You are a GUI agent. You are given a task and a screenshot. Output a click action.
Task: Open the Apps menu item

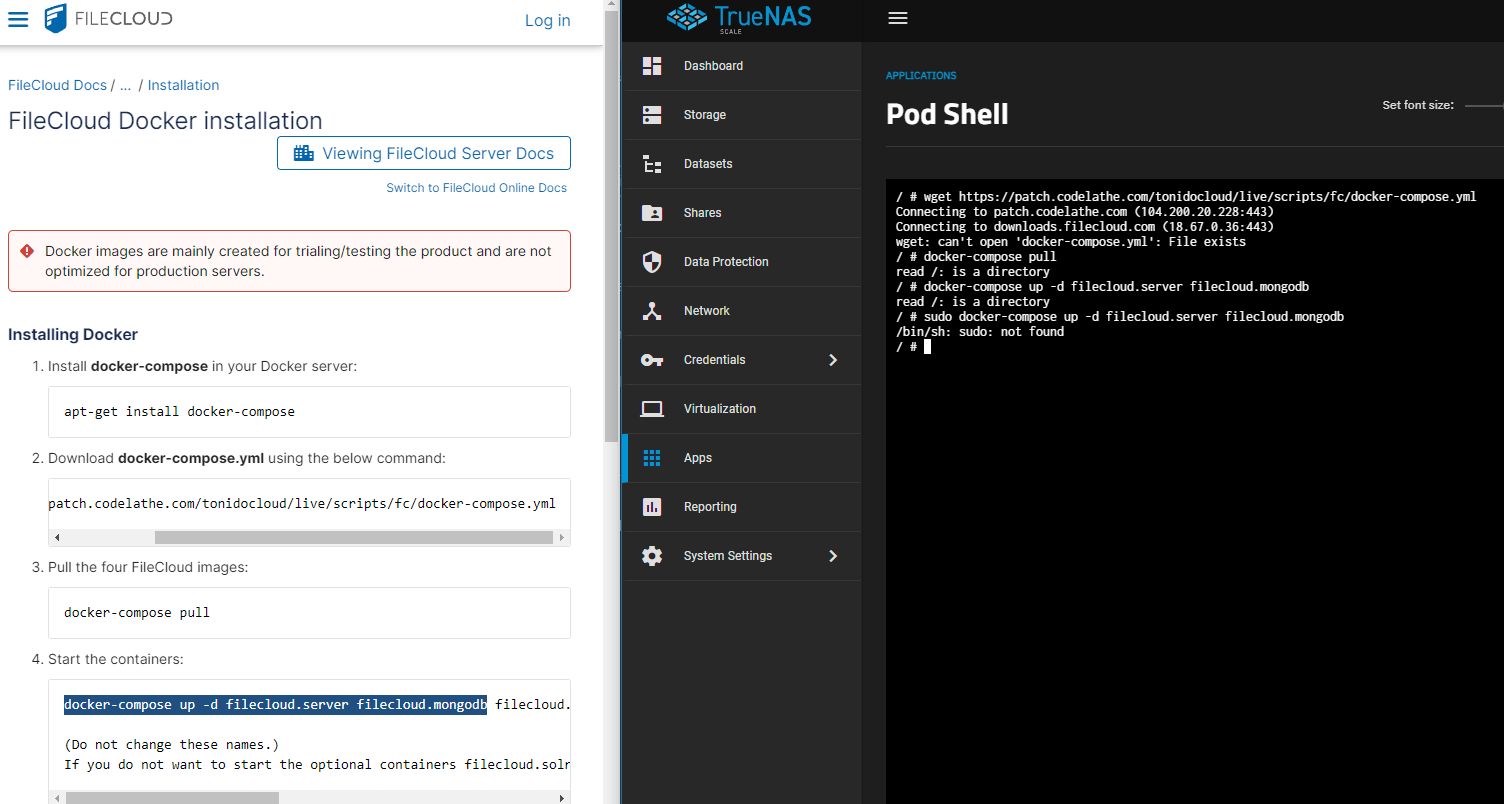[741, 458]
